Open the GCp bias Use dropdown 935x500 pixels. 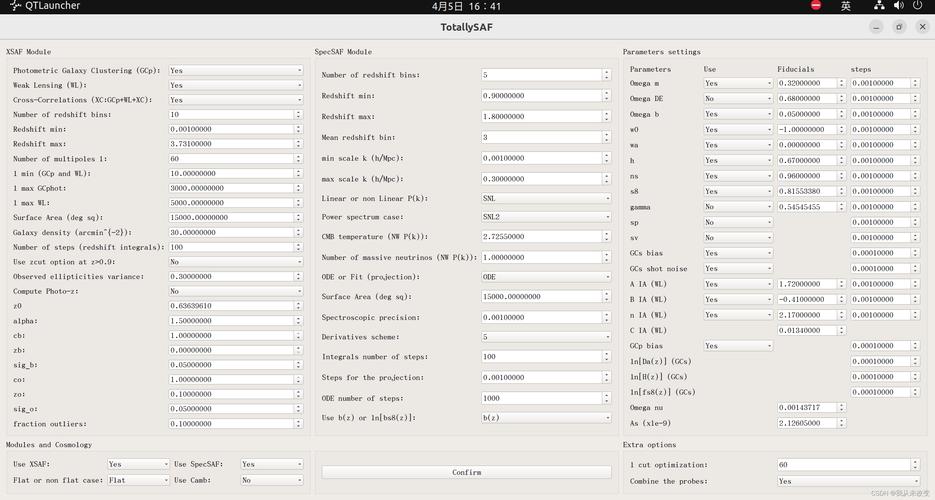[738, 346]
